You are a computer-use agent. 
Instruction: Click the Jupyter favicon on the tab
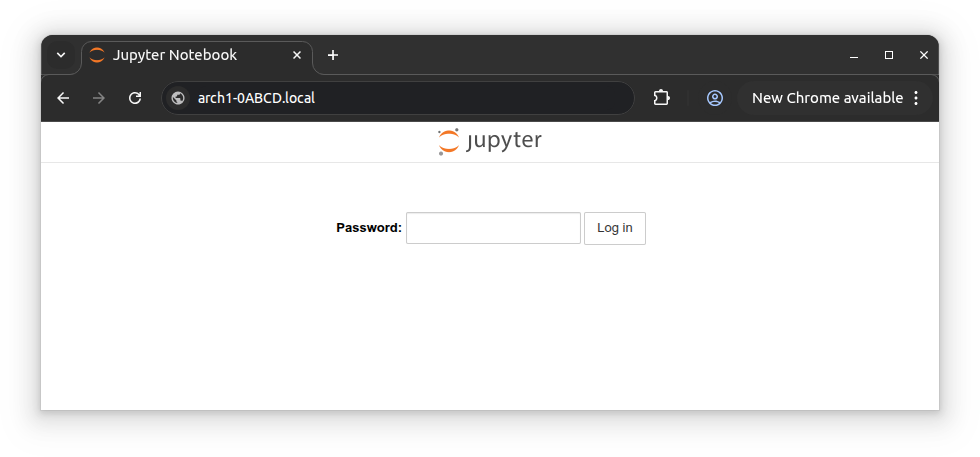coord(97,55)
